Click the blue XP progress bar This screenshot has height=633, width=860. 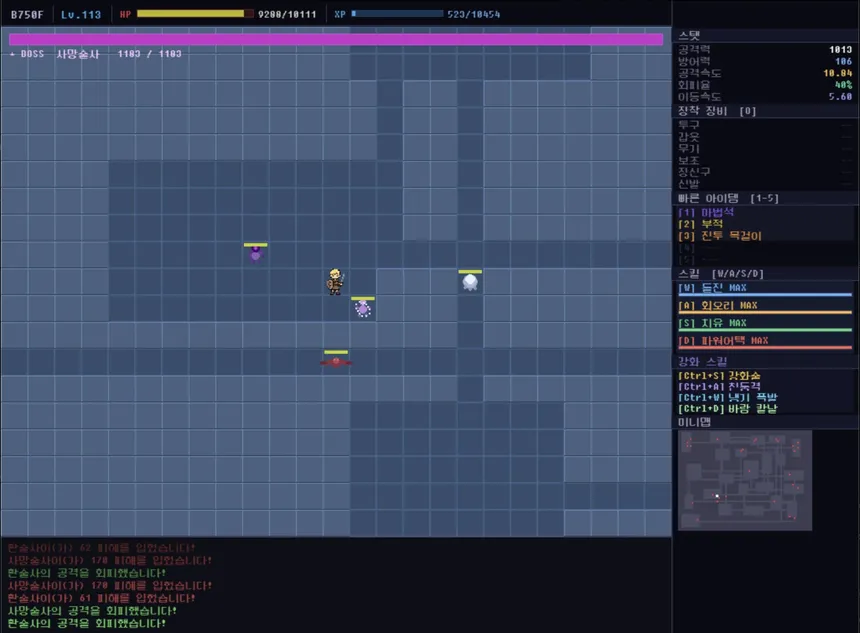tap(397, 14)
